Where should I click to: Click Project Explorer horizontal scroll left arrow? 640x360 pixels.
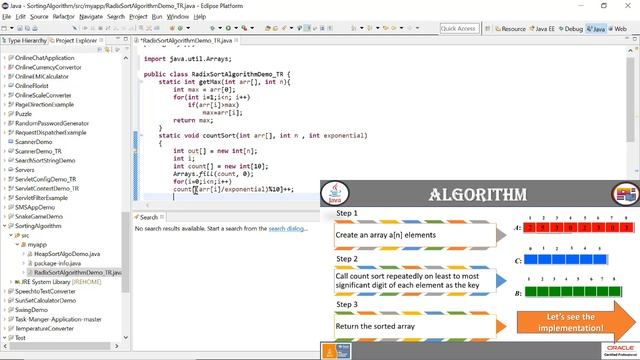pos(5,346)
